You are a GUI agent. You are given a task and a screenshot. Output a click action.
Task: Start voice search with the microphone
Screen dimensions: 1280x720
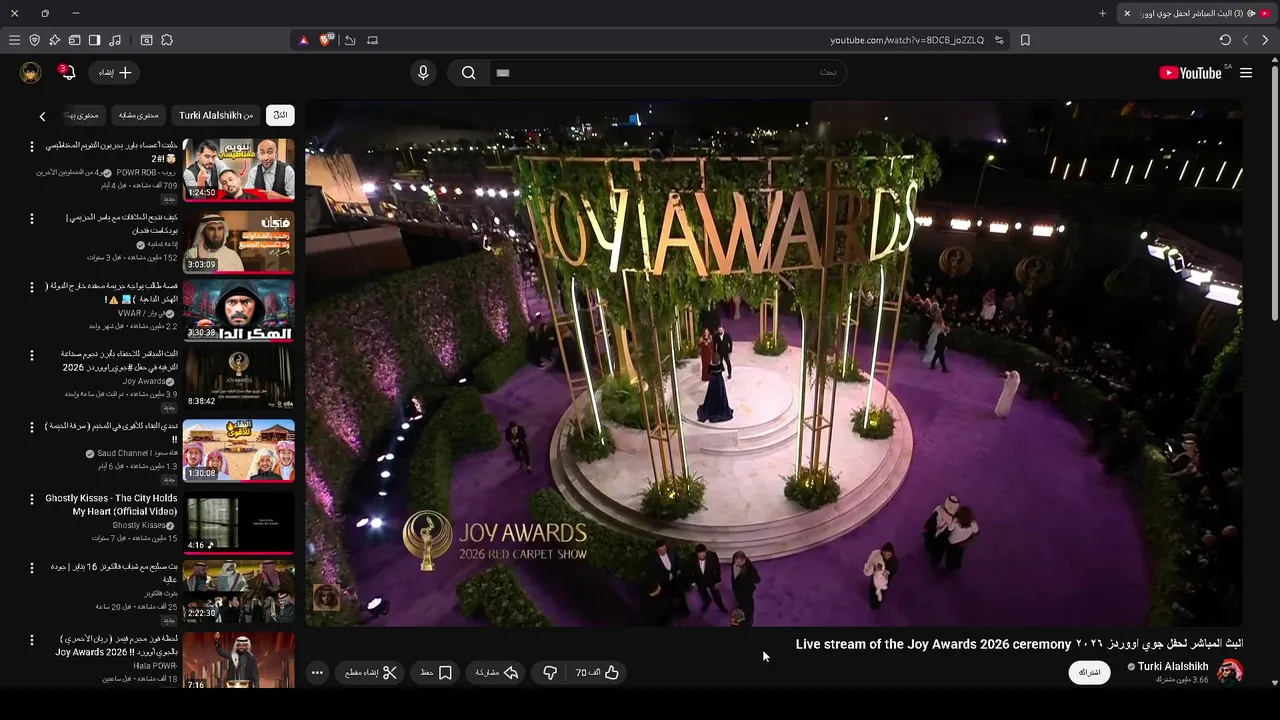point(423,73)
